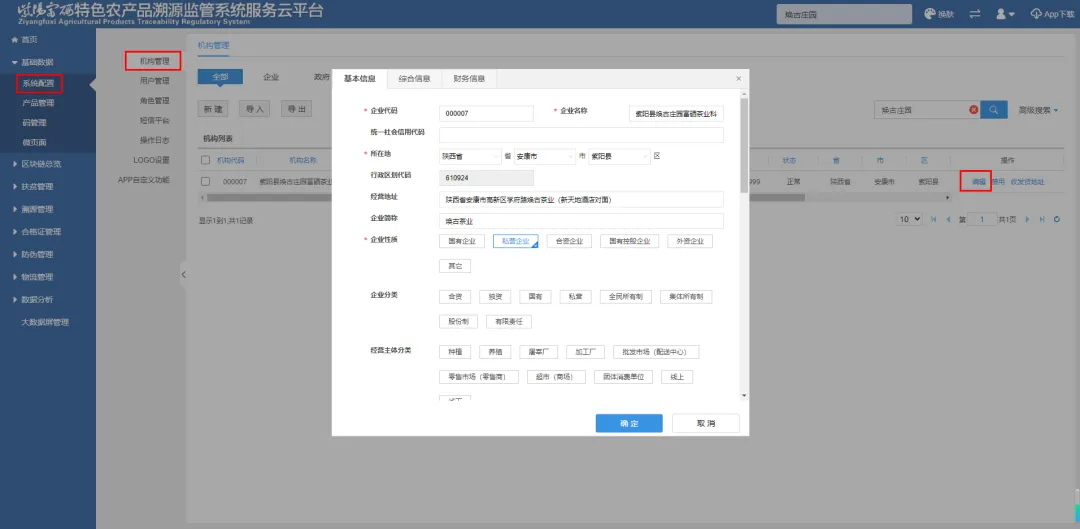Select the 企业 filter tab
Image resolution: width=1080 pixels, height=529 pixels.
click(x=271, y=77)
